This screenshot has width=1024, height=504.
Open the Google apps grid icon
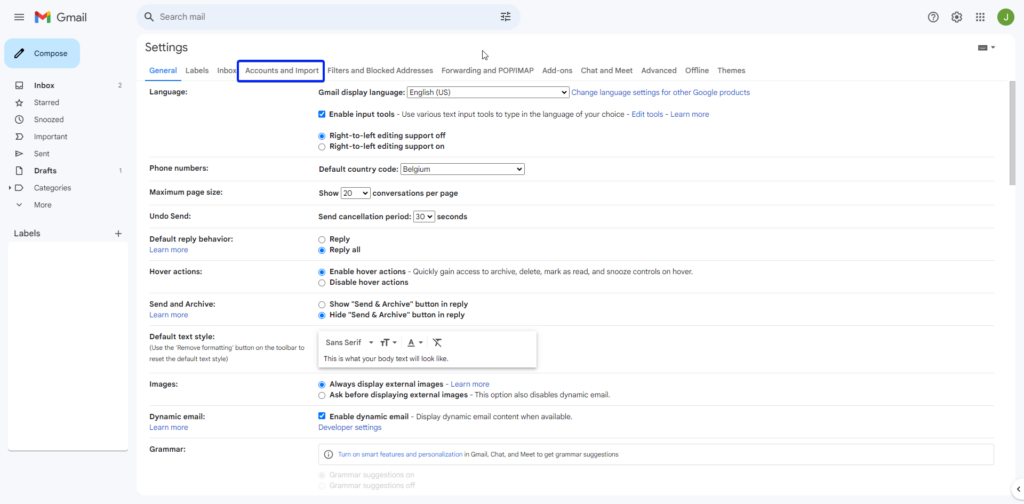pyautogui.click(x=980, y=17)
